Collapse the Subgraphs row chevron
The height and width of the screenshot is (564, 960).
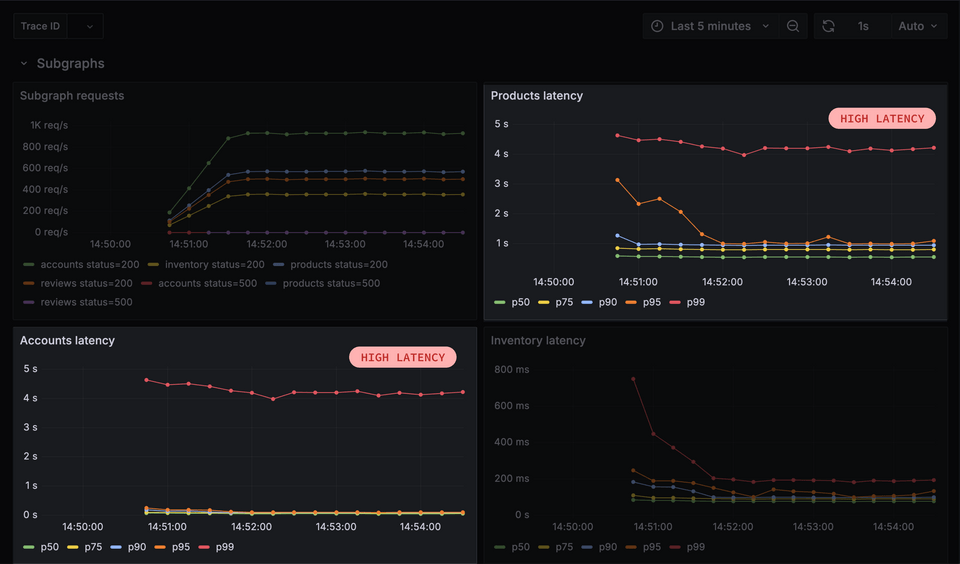[24, 63]
